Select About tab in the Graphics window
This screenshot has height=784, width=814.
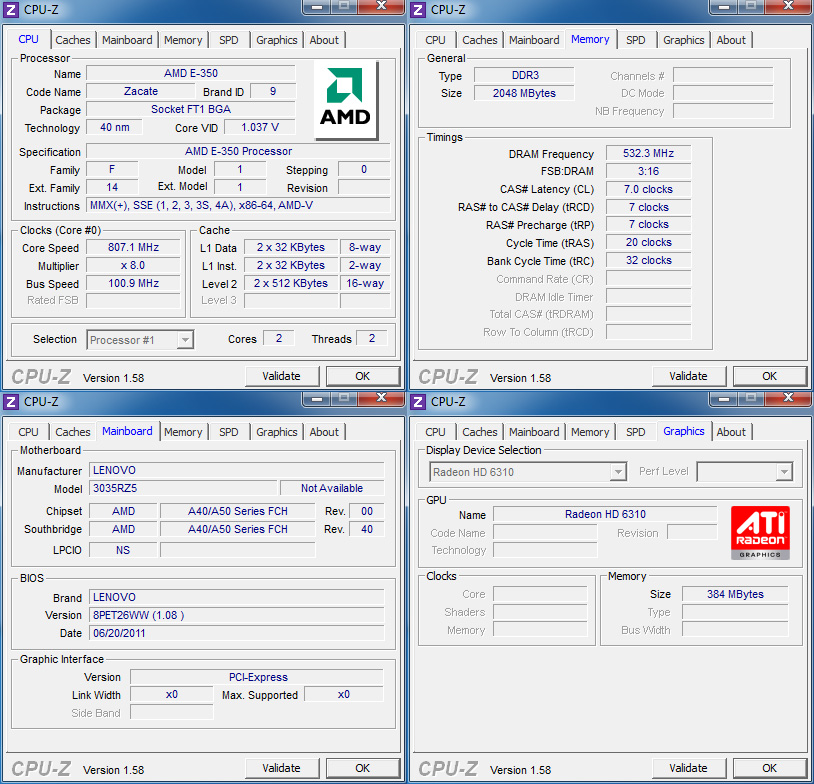tap(731, 432)
